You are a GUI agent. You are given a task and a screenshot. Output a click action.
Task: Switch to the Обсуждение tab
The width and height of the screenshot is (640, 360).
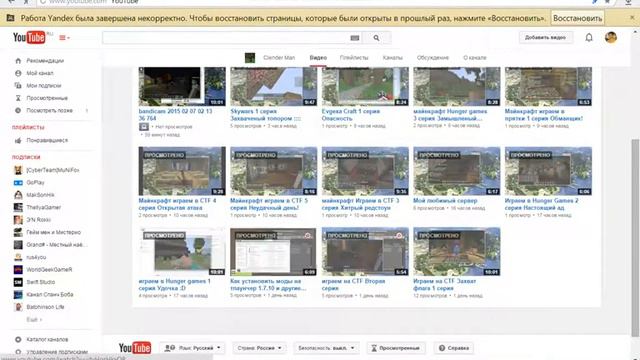click(x=433, y=58)
